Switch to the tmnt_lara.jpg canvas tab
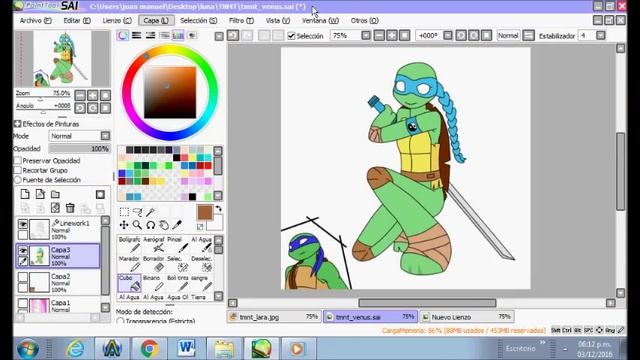Image resolution: width=640 pixels, height=360 pixels. pos(274,317)
